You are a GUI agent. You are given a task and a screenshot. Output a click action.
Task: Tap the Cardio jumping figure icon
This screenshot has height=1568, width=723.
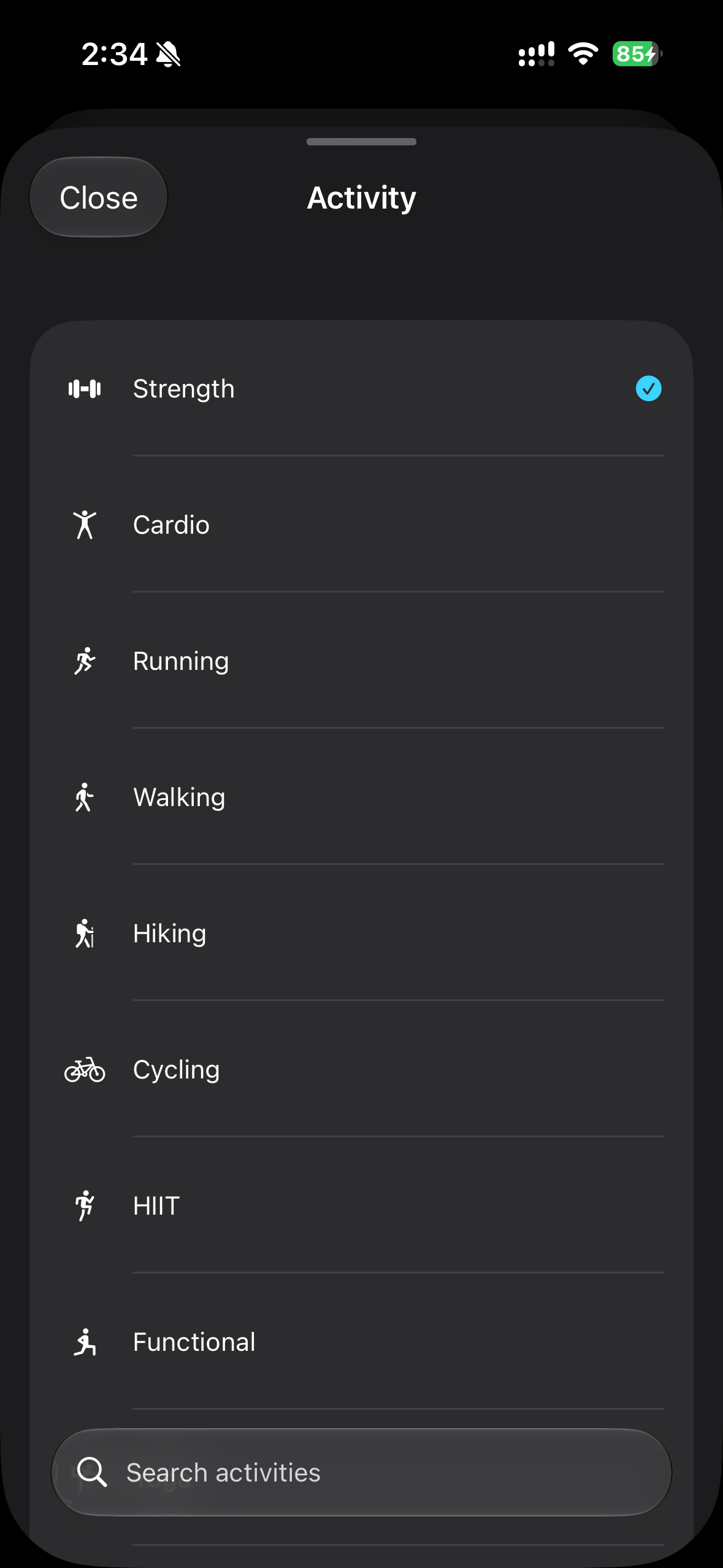(85, 525)
